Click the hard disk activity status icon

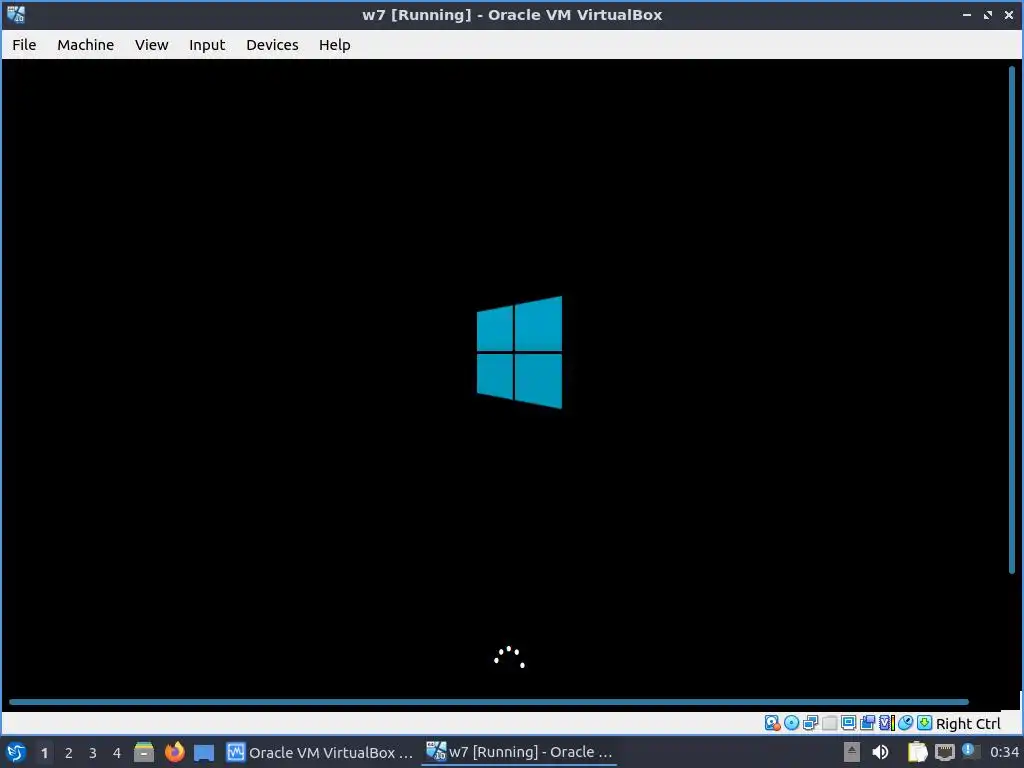click(x=773, y=723)
